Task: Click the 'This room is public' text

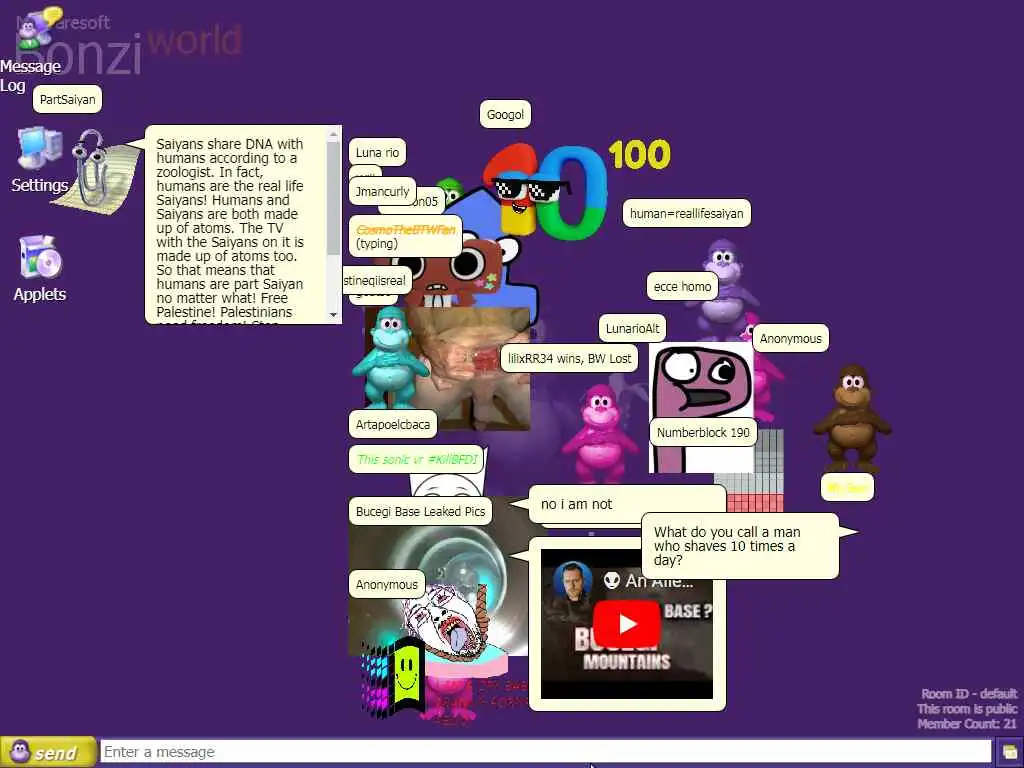Action: pyautogui.click(x=967, y=709)
